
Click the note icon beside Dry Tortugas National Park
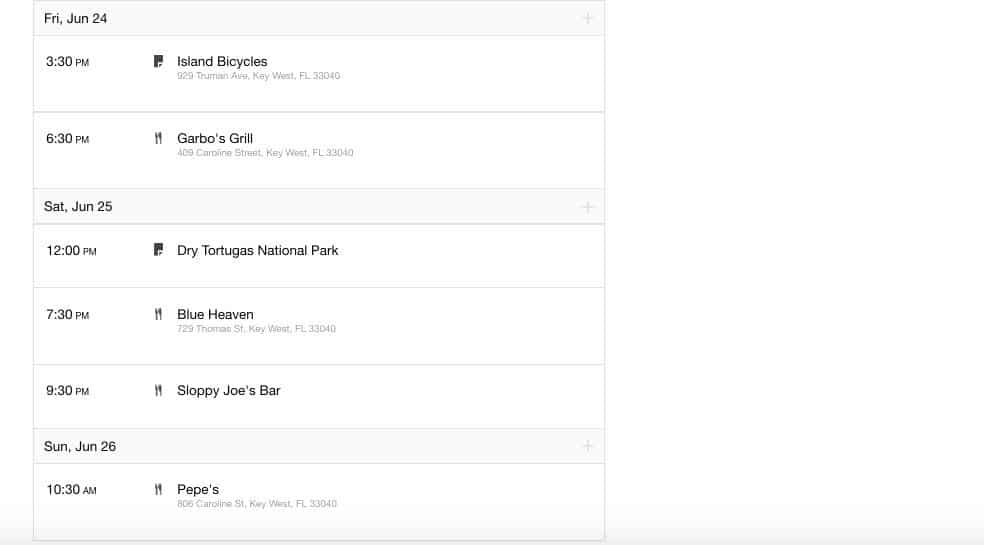tap(158, 250)
